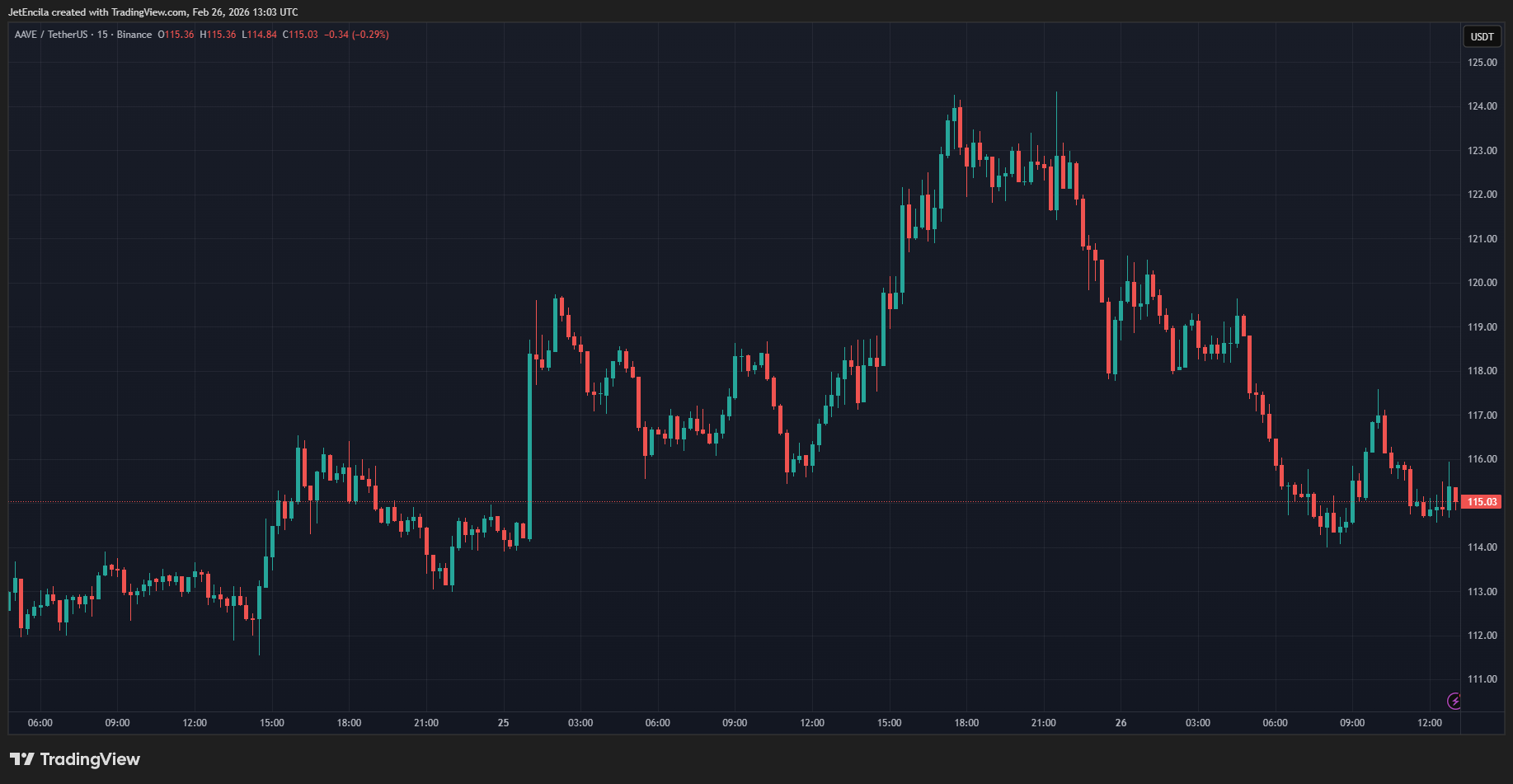The image size is (1513, 784).
Task: Click the AAVE / TetherUS symbol title
Action: [x=50, y=35]
